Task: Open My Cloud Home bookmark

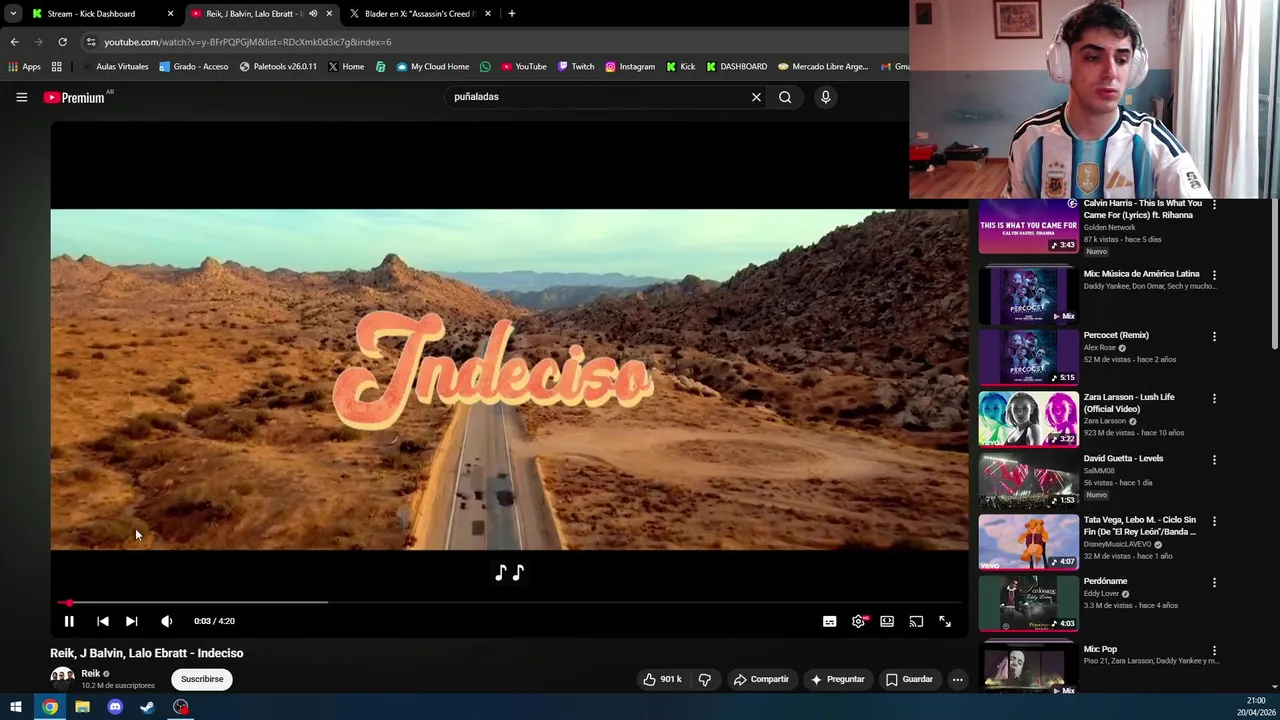Action: 432,67
